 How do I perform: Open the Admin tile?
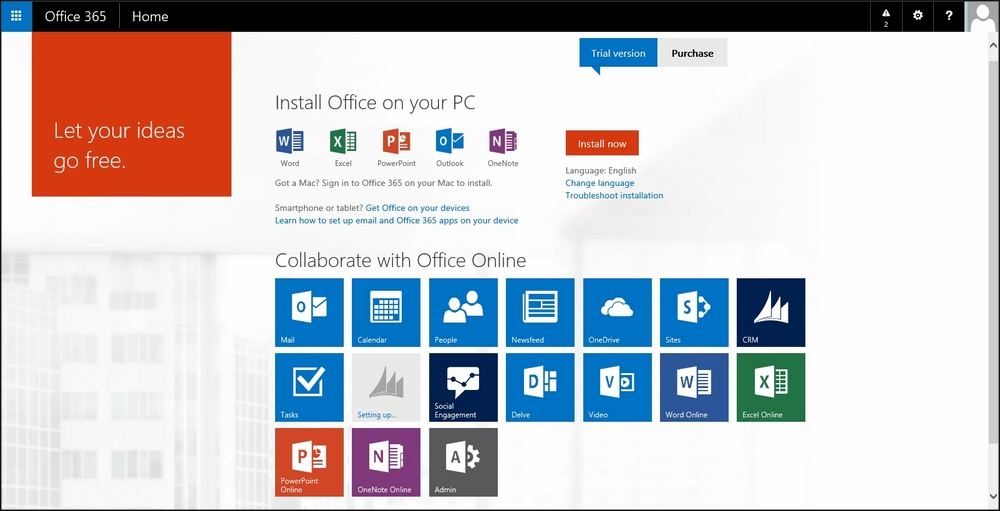click(463, 462)
